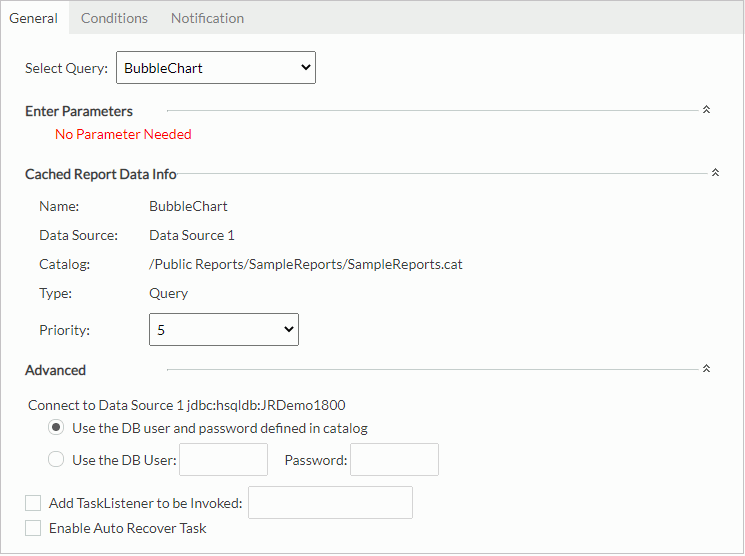This screenshot has width=745, height=556.
Task: Open the Priority dropdown
Action: point(223,329)
